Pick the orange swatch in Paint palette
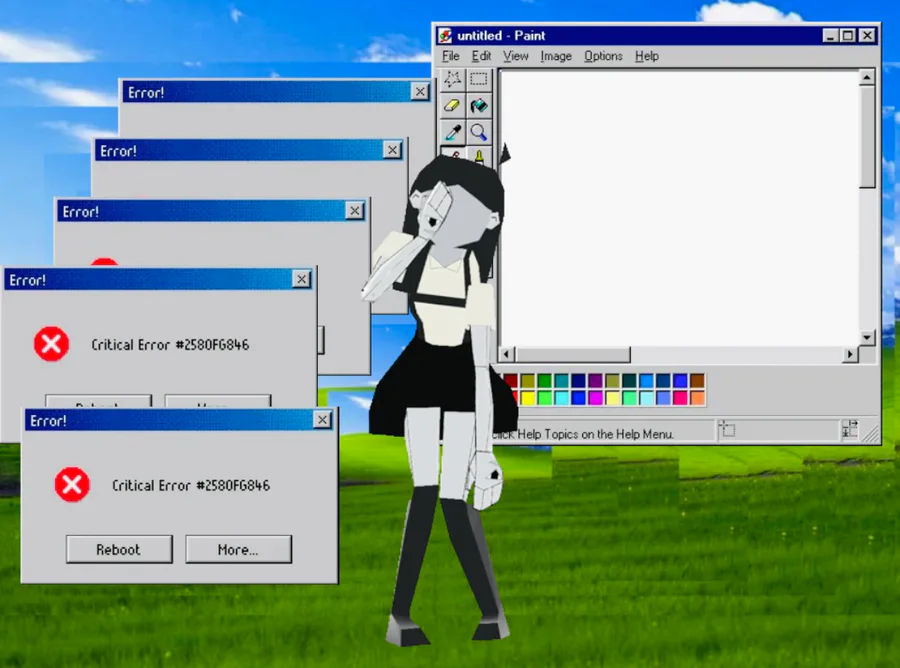This screenshot has width=900, height=668. coord(697,398)
